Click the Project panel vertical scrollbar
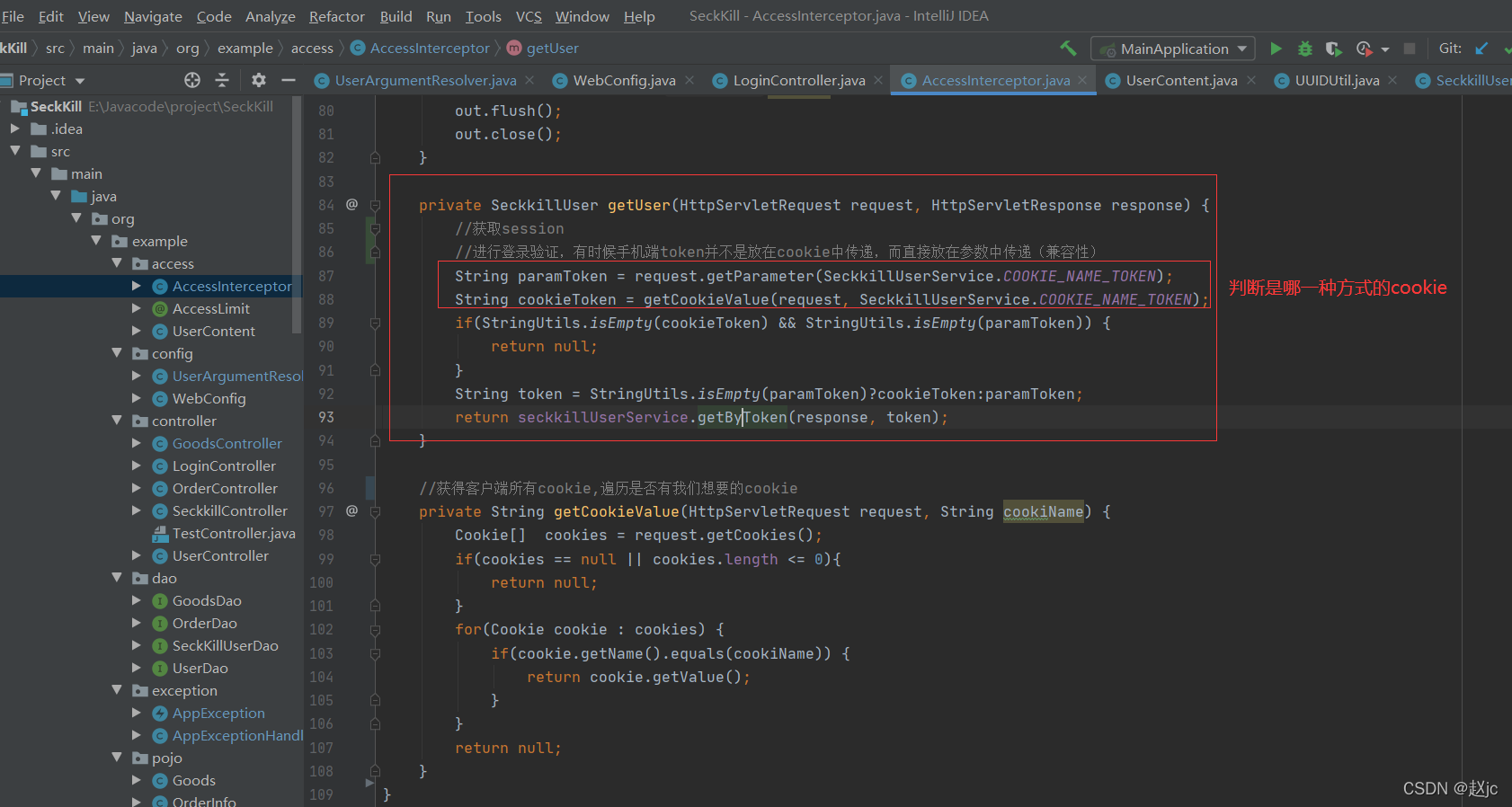This screenshot has width=1512, height=807. [x=298, y=216]
